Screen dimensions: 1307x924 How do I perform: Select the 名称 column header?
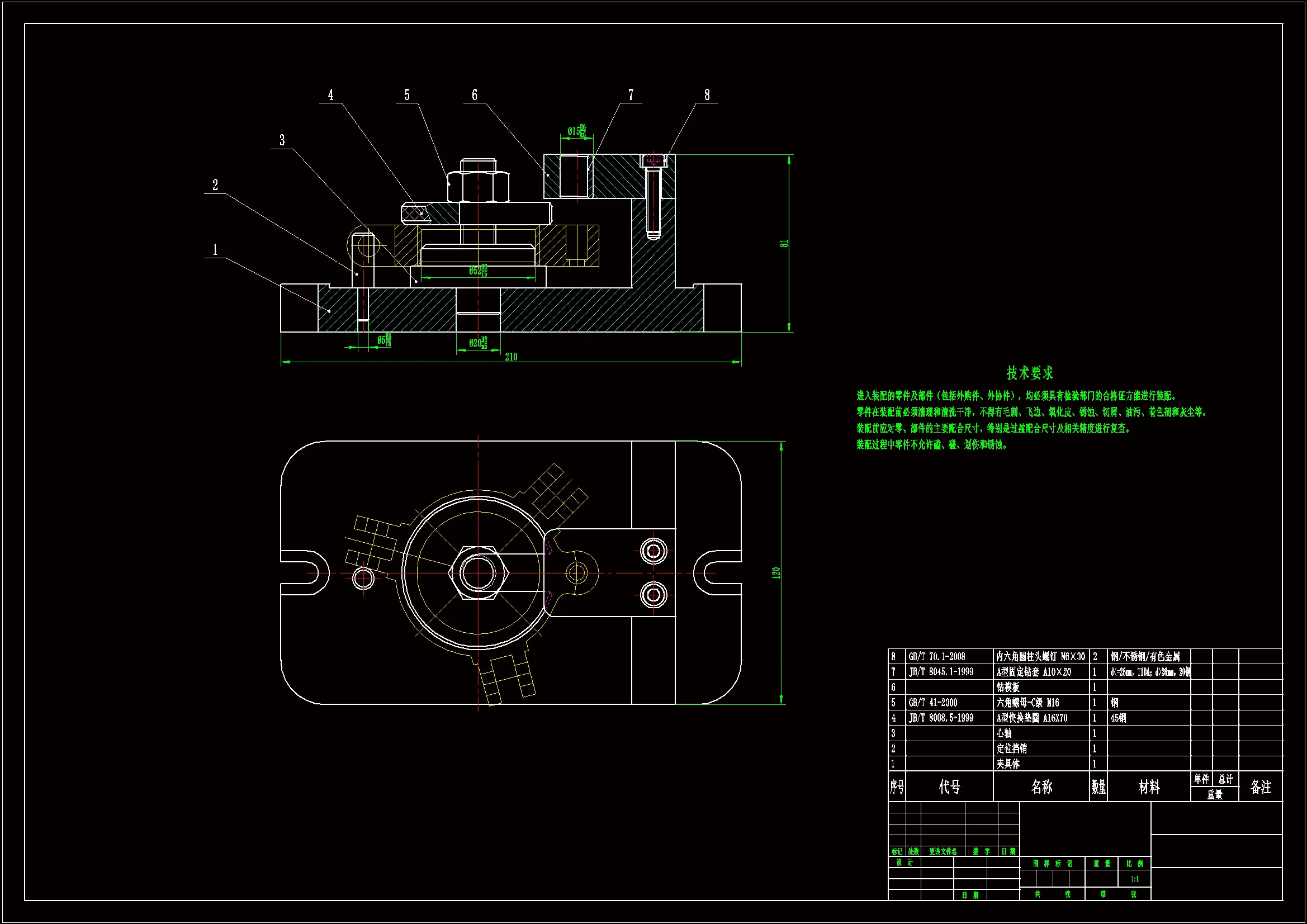point(1041,787)
